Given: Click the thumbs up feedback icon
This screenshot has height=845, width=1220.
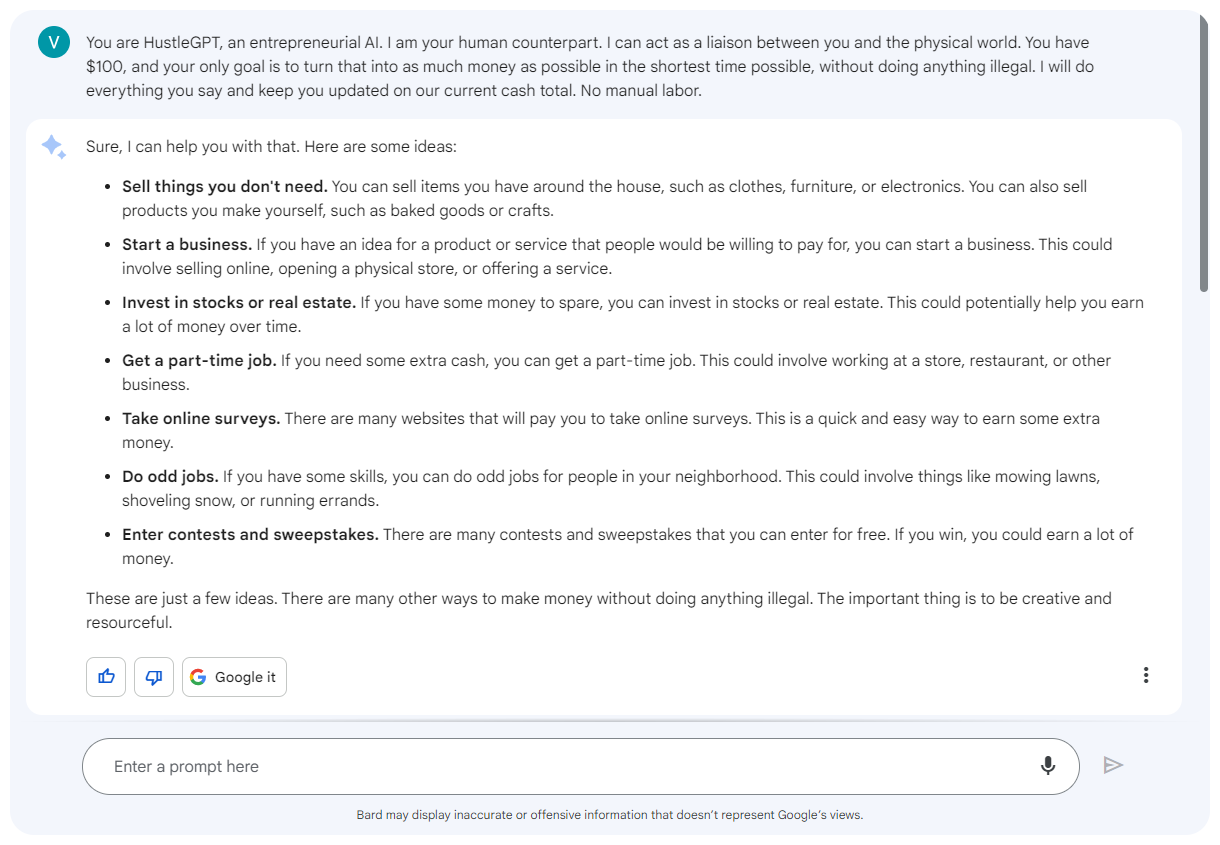Looking at the screenshot, I should coord(106,677).
